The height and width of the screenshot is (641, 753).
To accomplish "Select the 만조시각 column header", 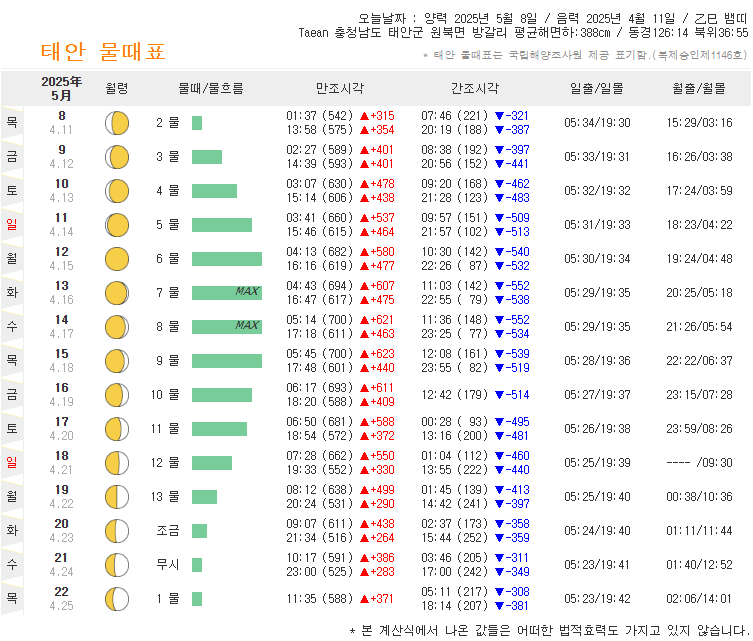I will click(340, 88).
